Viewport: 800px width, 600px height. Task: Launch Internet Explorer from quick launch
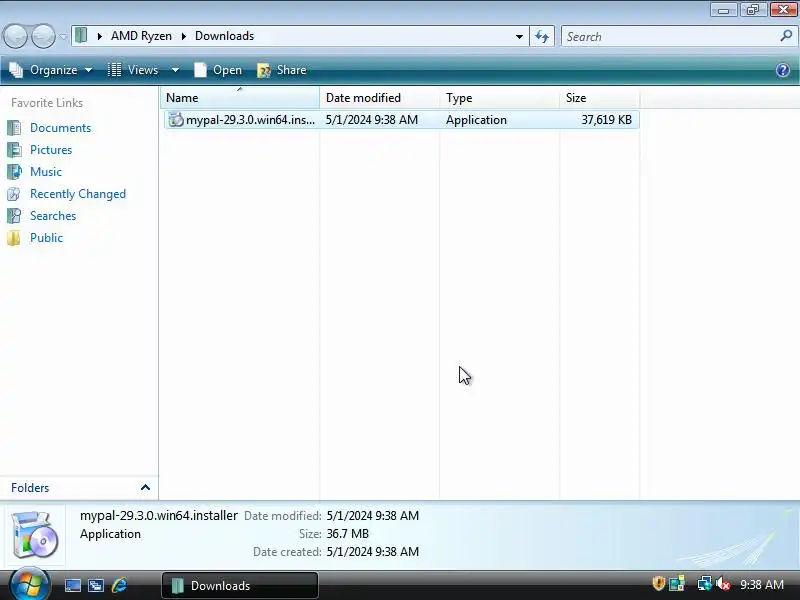[x=119, y=585]
